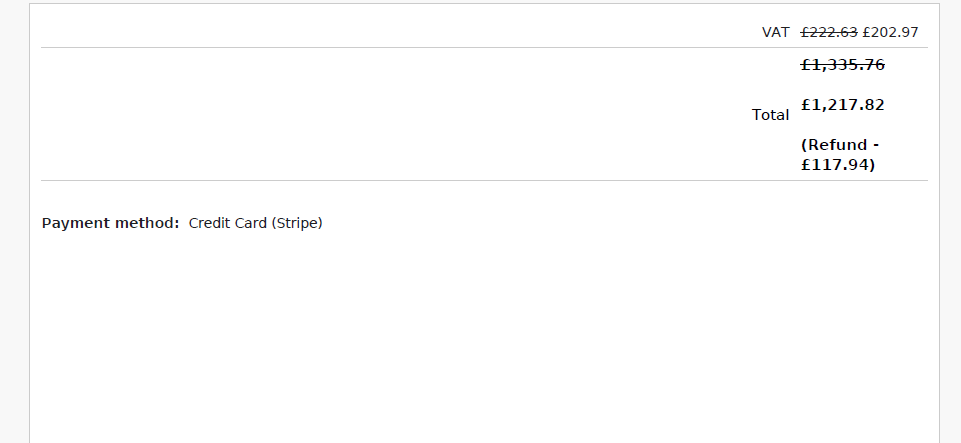Click the divider line below the VAT row
The height and width of the screenshot is (443, 961).
[x=484, y=47]
